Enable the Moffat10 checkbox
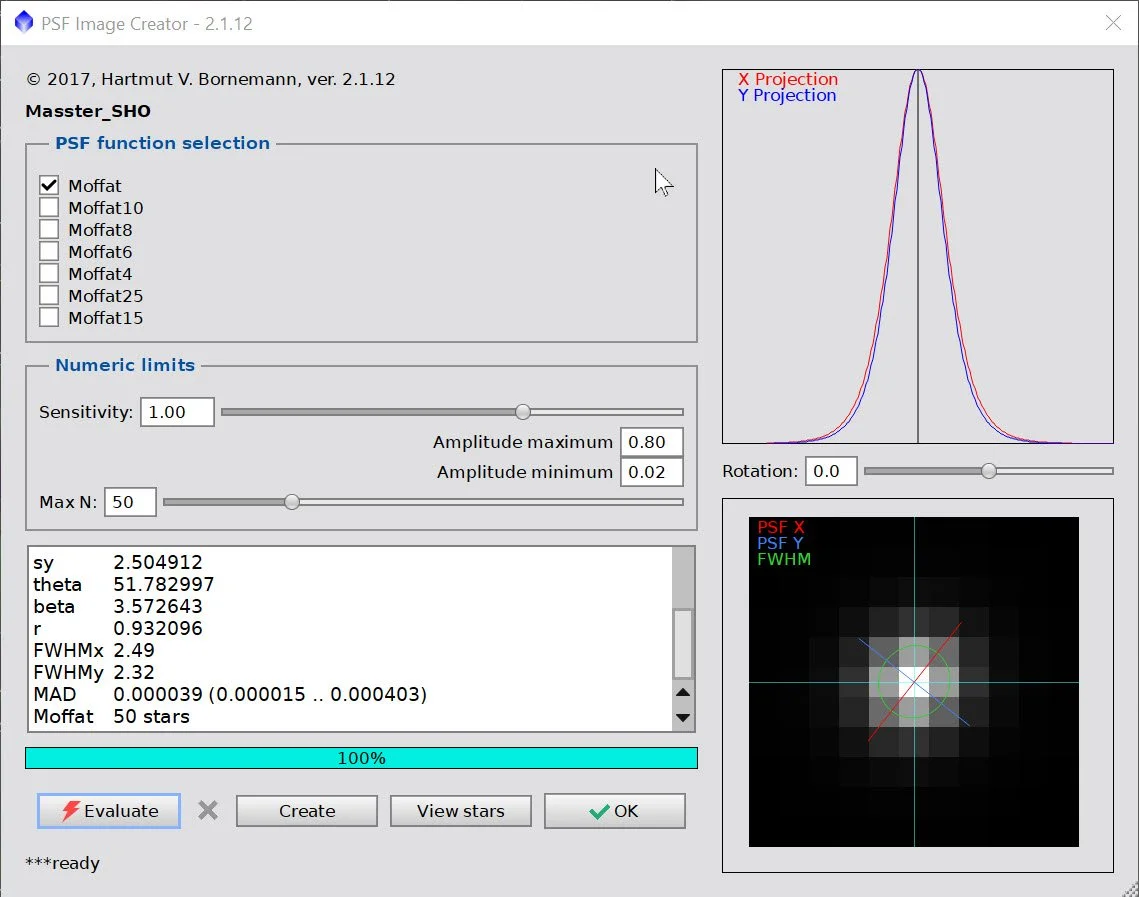Viewport: 1139px width, 897px height. (x=49, y=208)
